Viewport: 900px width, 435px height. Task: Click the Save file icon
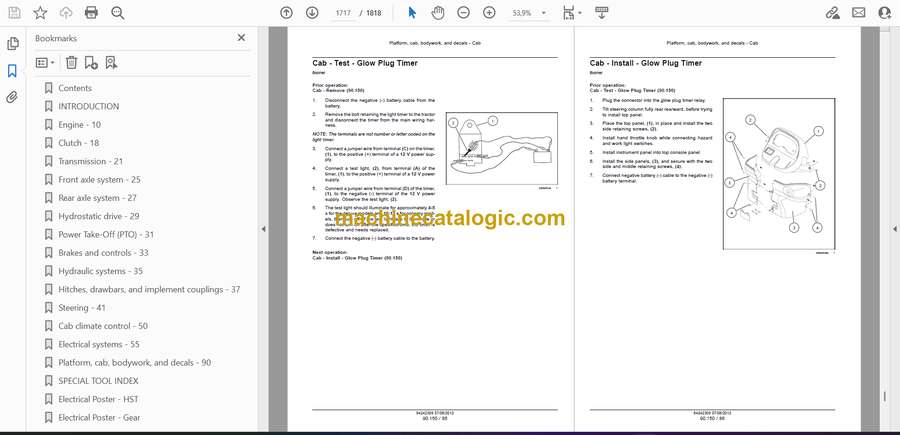14,13
